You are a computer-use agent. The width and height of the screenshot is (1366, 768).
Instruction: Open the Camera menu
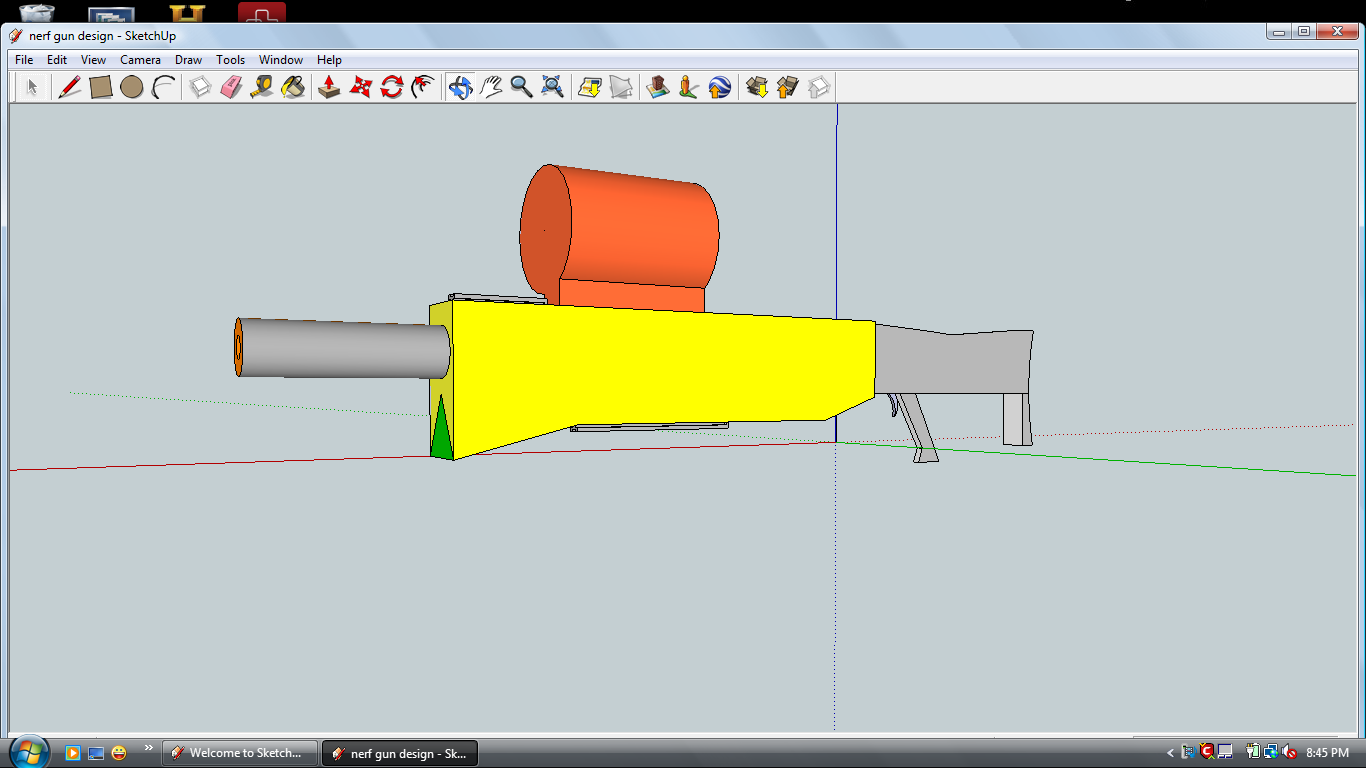[x=140, y=60]
